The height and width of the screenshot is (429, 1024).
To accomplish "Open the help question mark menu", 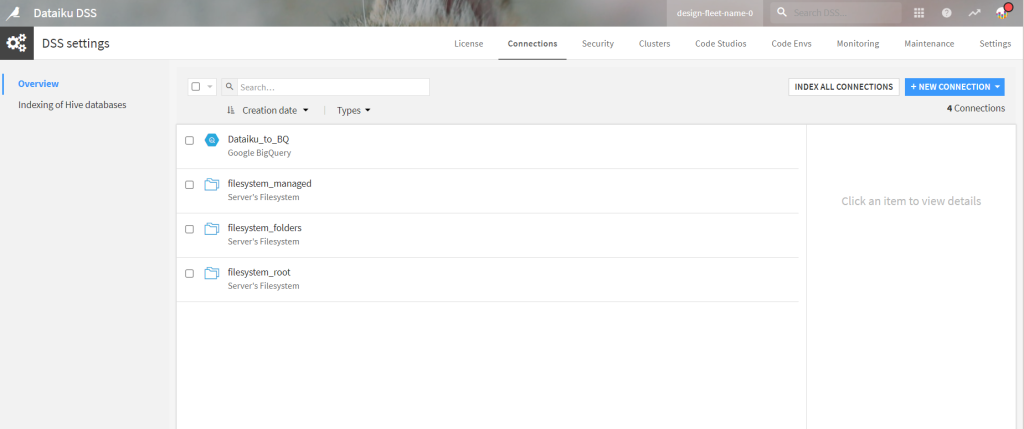I will tap(946, 13).
